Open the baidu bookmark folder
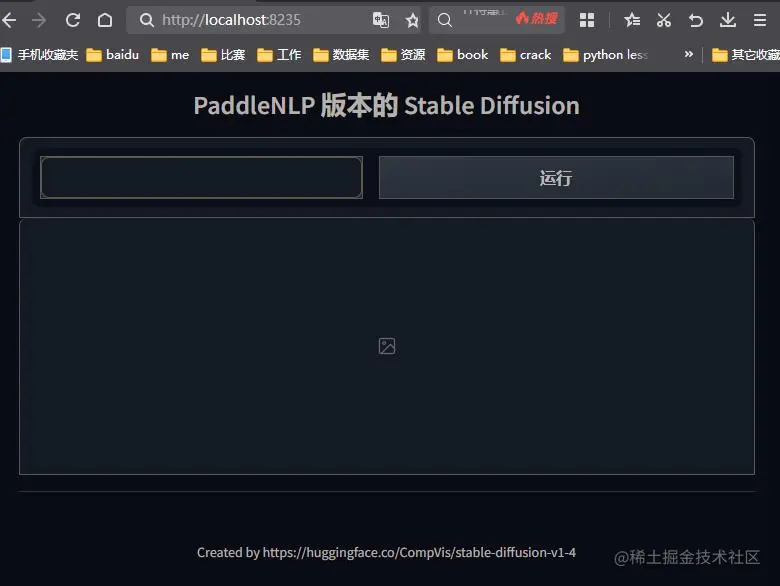 112,55
